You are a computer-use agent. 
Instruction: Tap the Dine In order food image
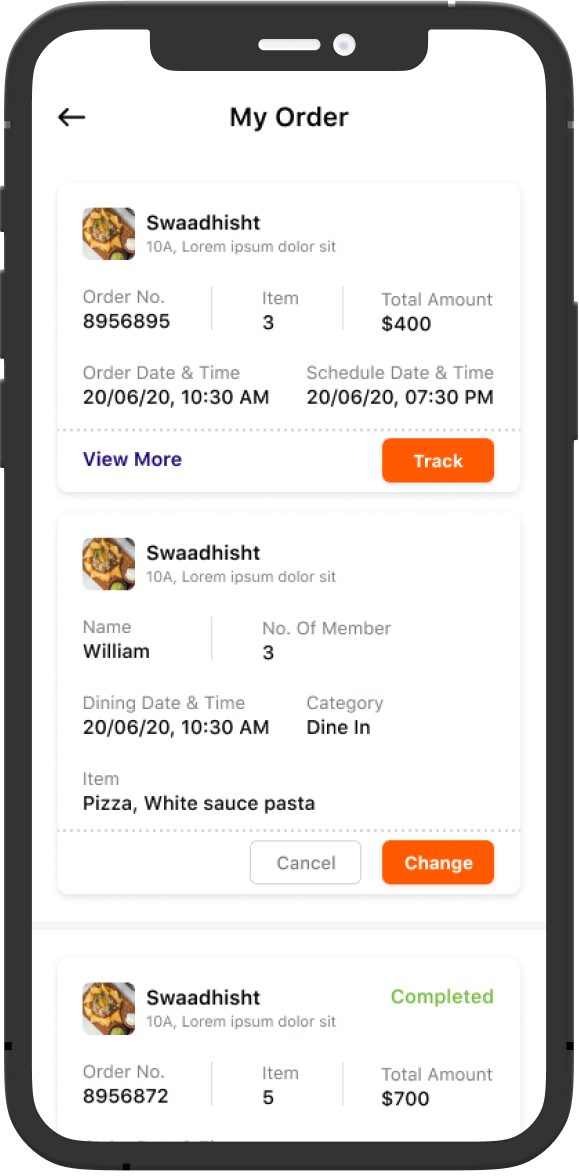click(x=109, y=564)
